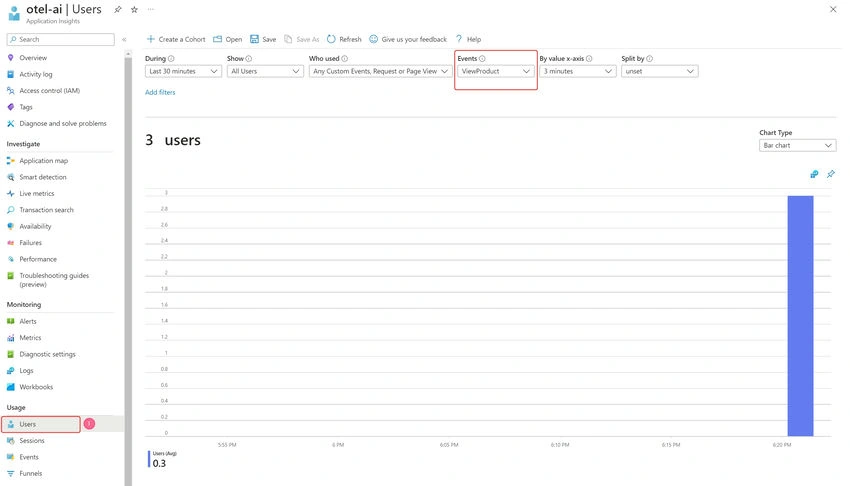
Task: Click the Sessions icon under Usage
Action: 10,440
